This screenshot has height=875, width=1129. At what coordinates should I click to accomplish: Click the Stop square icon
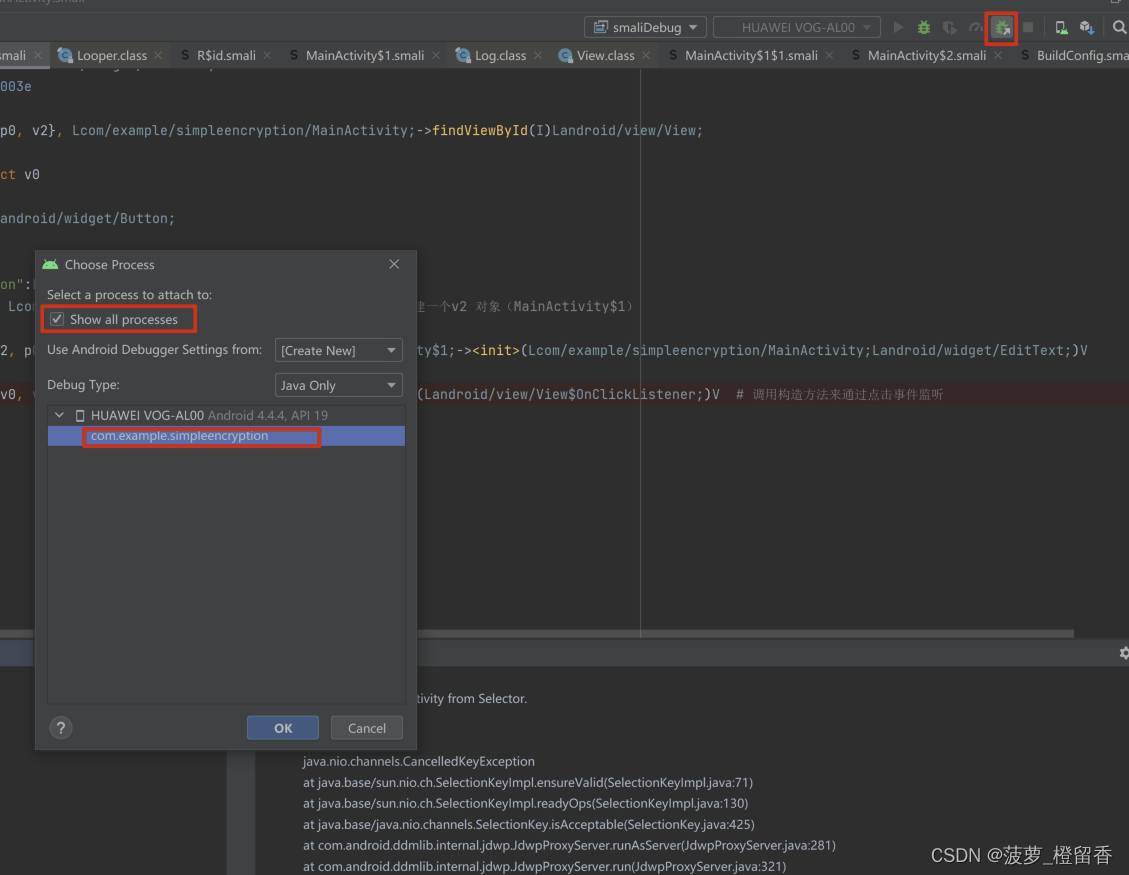tap(1028, 27)
